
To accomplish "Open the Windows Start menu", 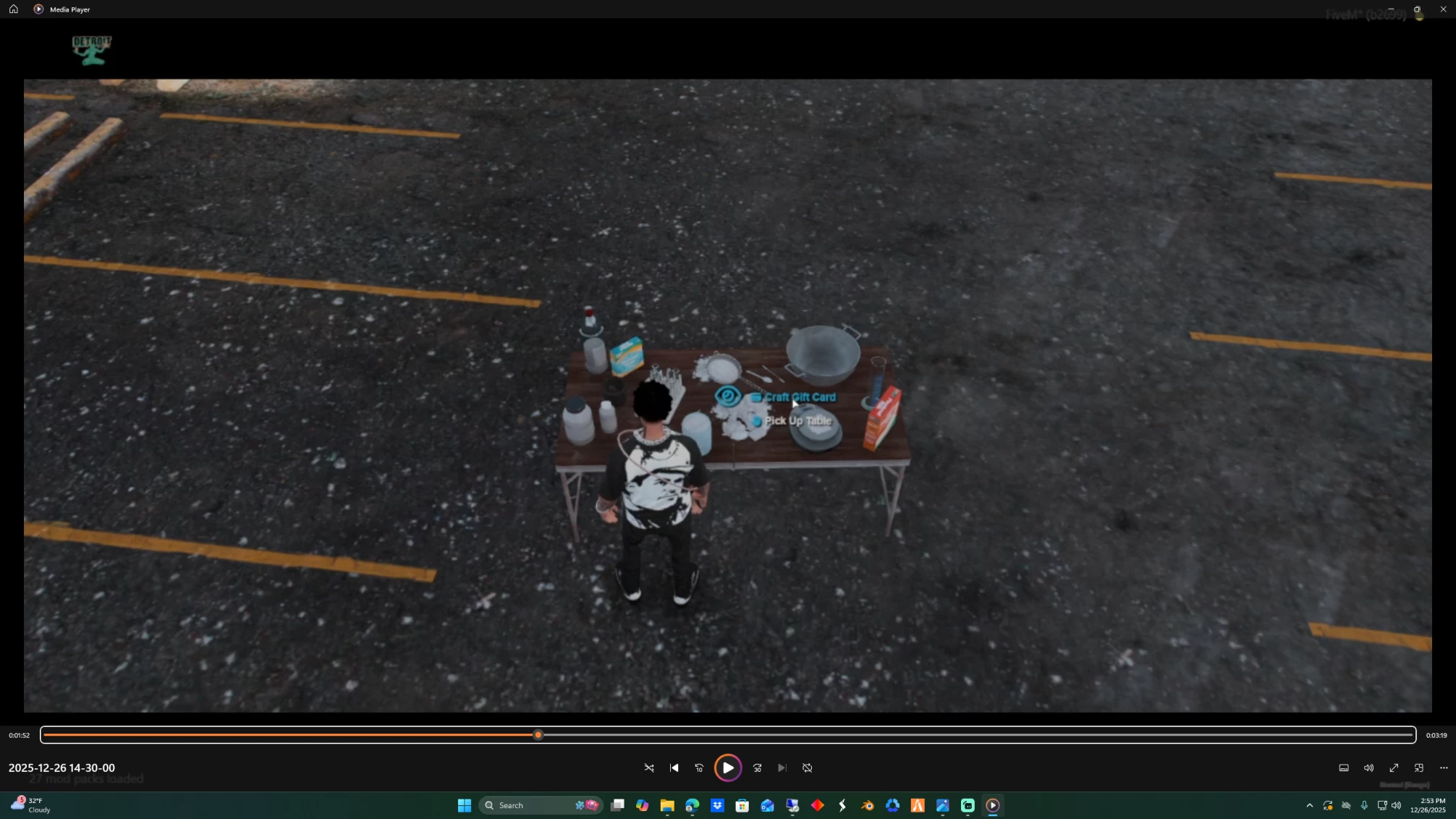I will [x=465, y=805].
